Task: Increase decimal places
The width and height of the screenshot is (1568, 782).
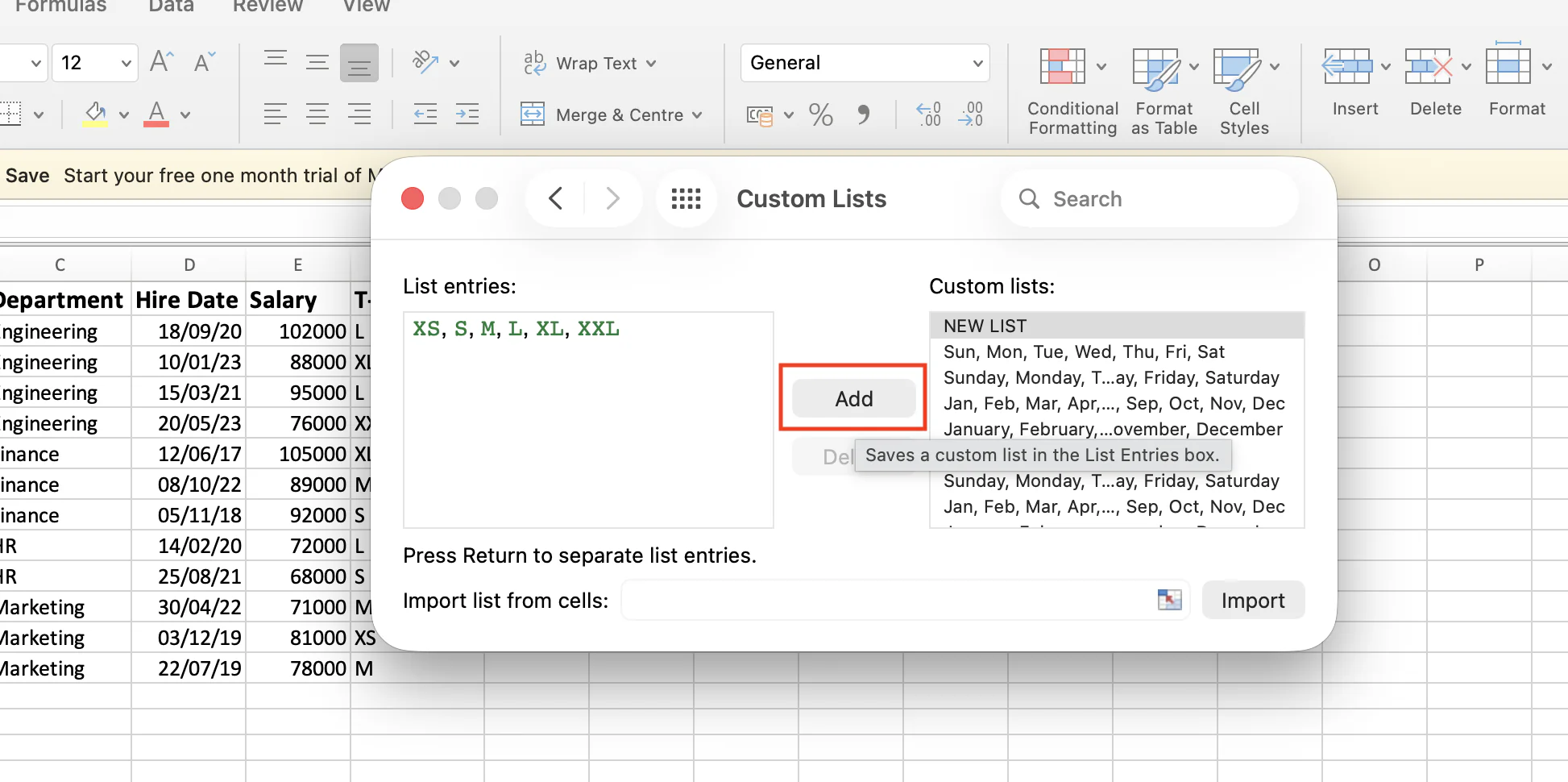Action: (928, 114)
